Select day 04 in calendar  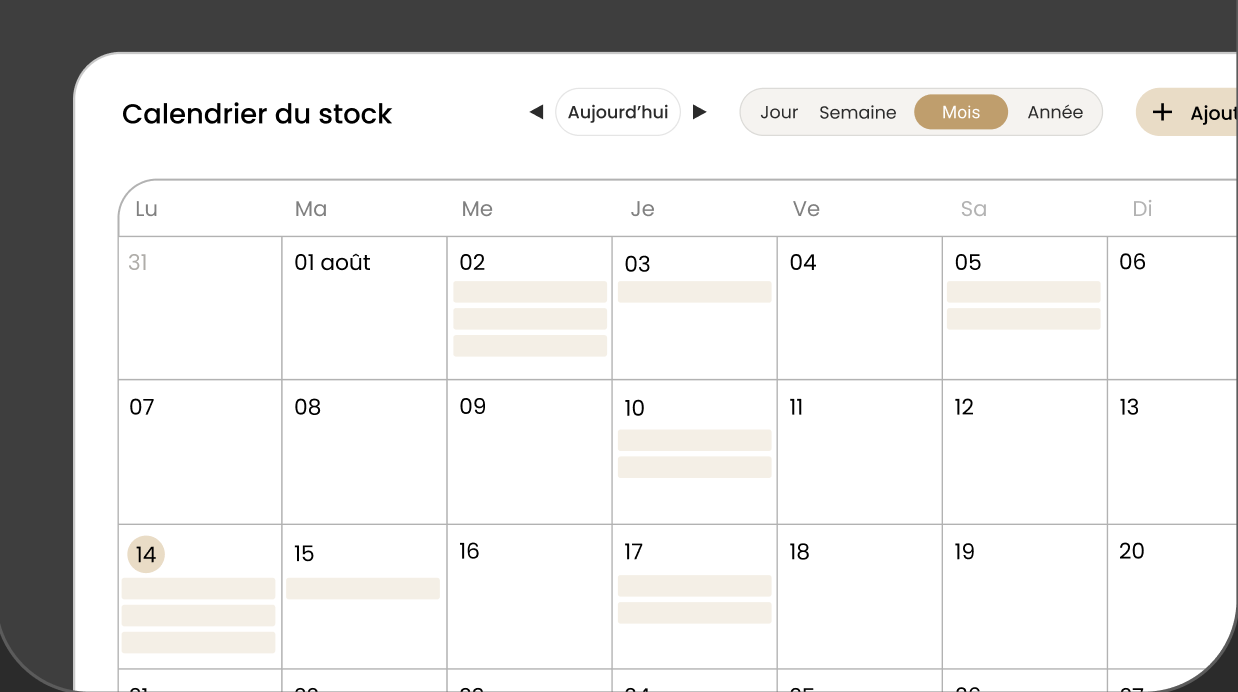coord(803,262)
